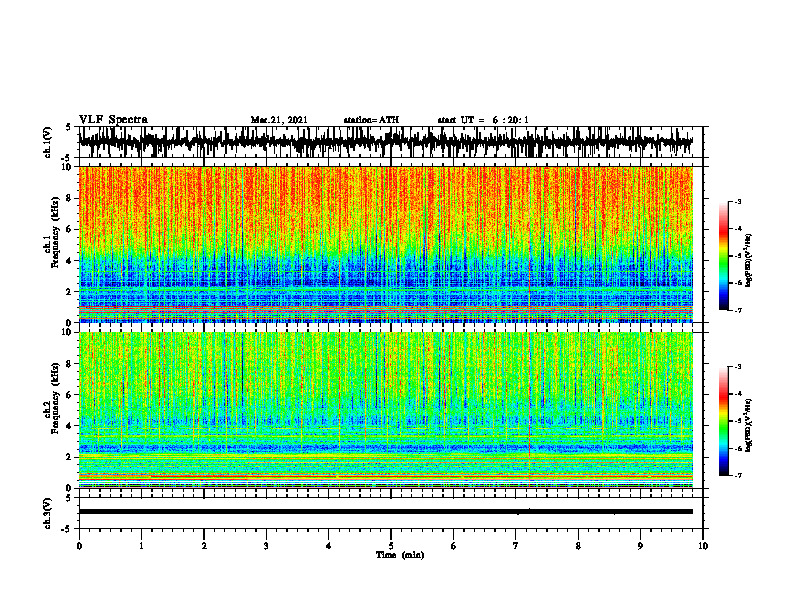Click the ch.1 color bar log(PSD) unit label
The width and height of the screenshot is (792, 612).
click(749, 261)
